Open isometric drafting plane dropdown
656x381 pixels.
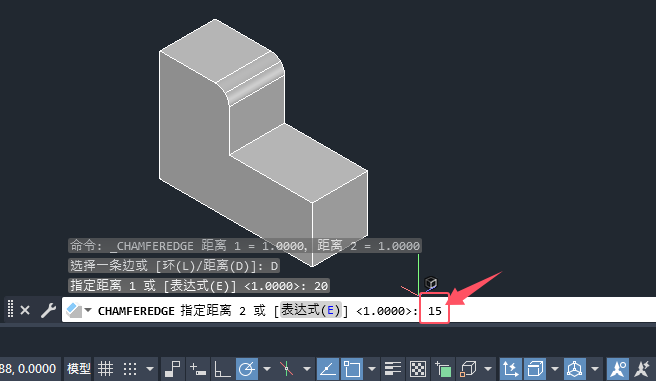pos(307,369)
